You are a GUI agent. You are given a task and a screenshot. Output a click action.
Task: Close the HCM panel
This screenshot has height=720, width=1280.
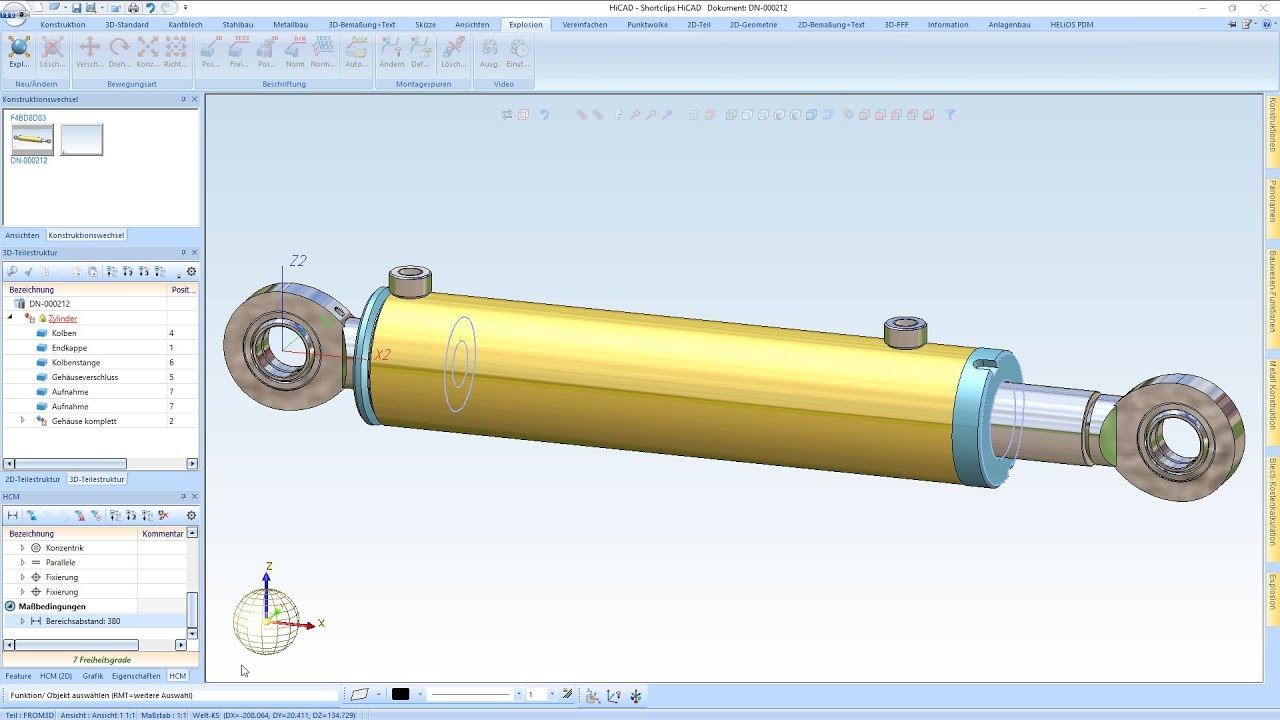(194, 497)
